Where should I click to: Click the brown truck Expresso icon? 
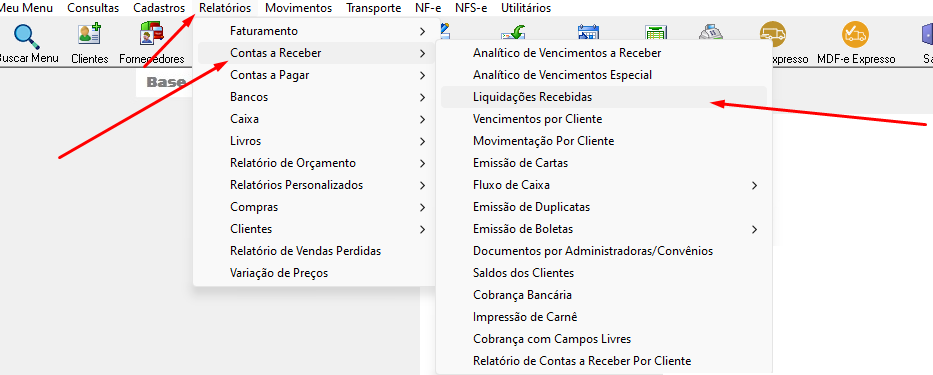773,35
